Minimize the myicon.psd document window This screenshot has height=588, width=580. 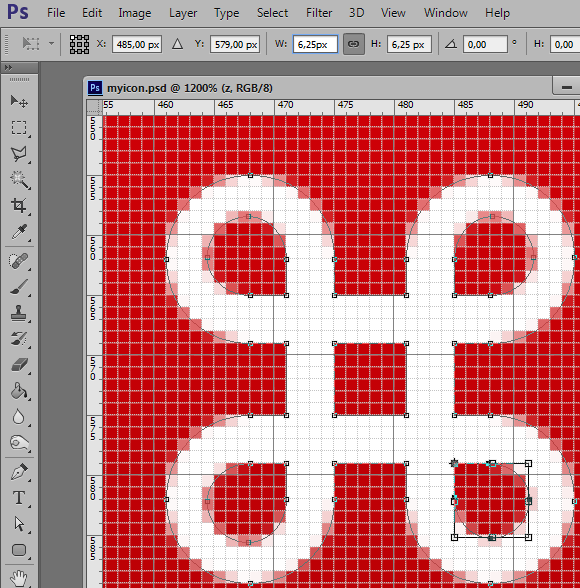(567, 87)
